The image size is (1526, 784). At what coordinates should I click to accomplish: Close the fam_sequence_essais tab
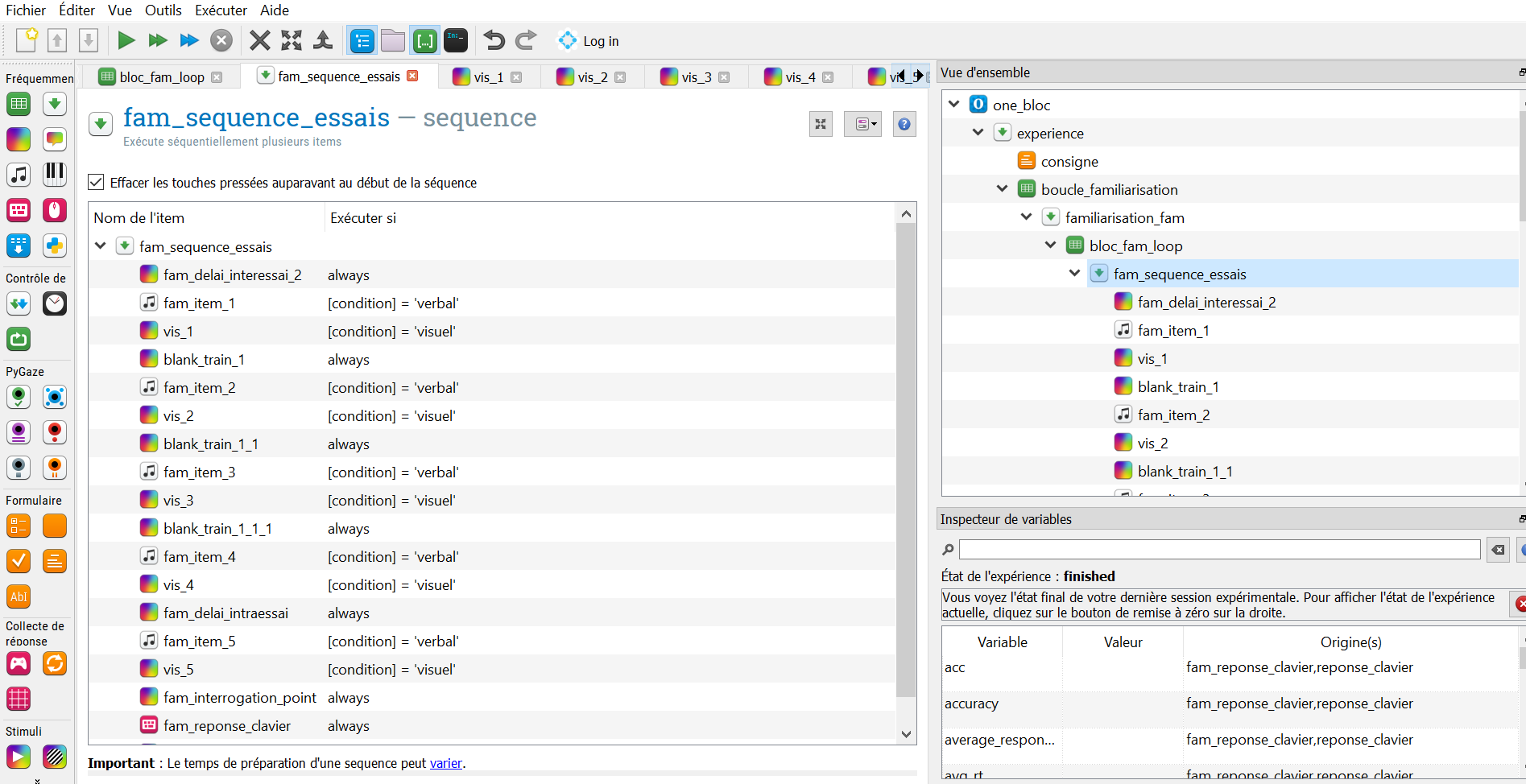[412, 76]
